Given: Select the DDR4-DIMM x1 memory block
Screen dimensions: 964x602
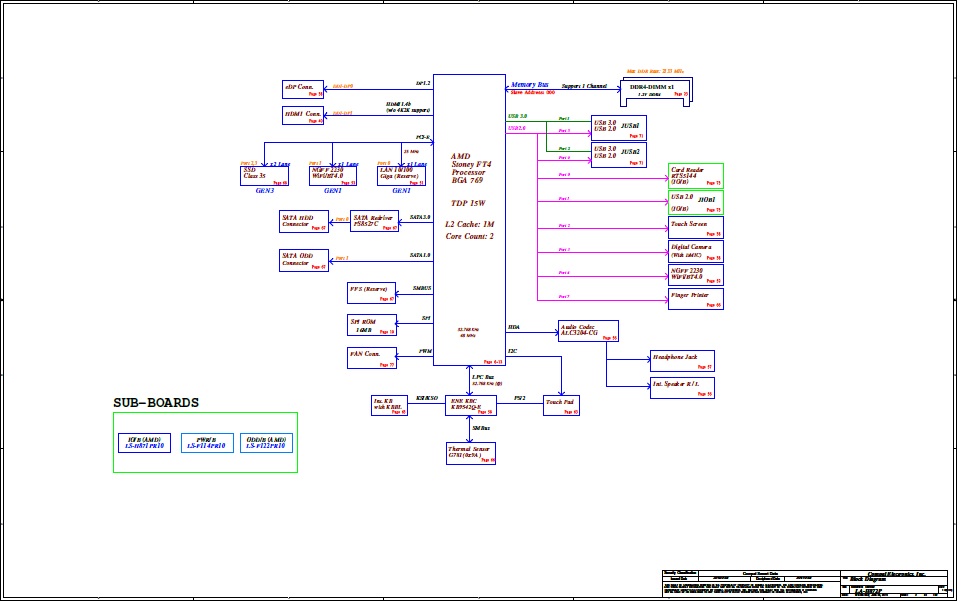Looking at the screenshot, I should [x=656, y=90].
